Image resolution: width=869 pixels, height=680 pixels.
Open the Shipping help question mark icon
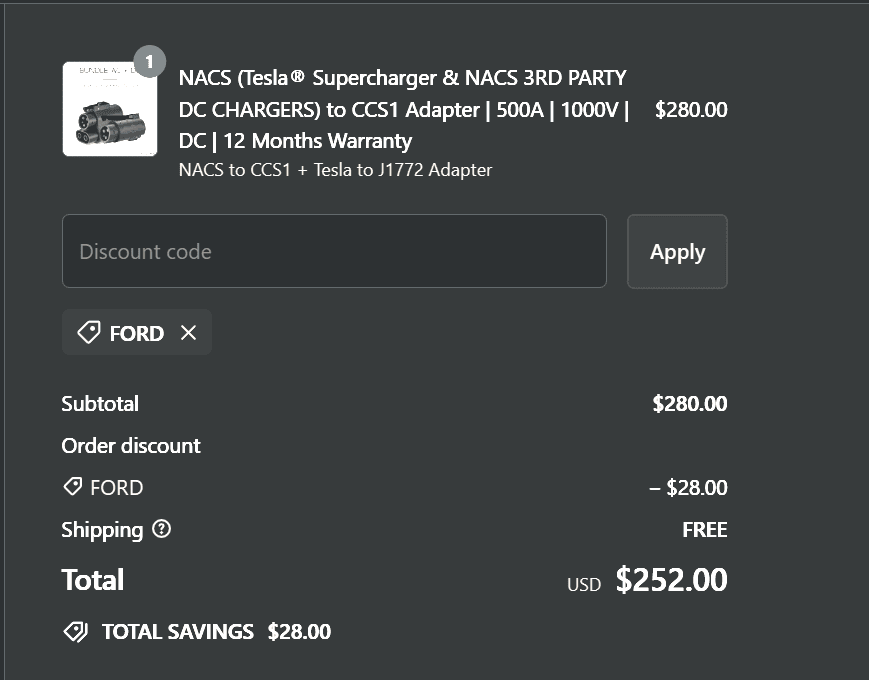point(161,529)
